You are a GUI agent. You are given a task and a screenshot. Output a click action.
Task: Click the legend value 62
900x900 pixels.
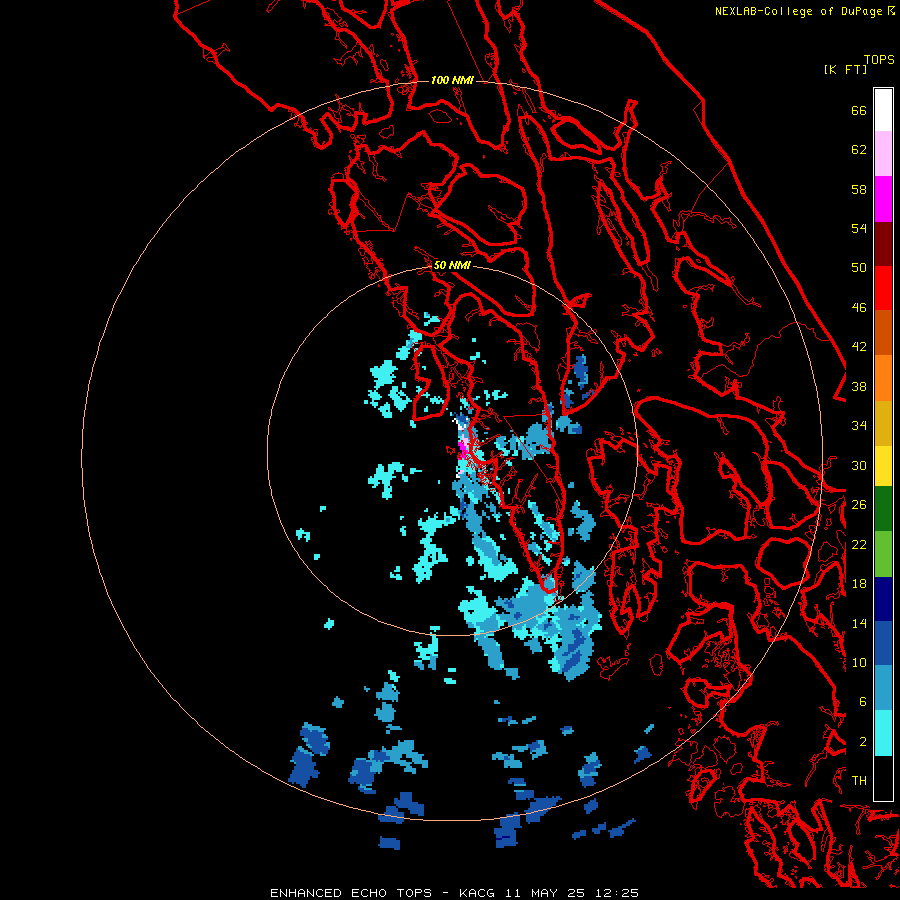[859, 150]
